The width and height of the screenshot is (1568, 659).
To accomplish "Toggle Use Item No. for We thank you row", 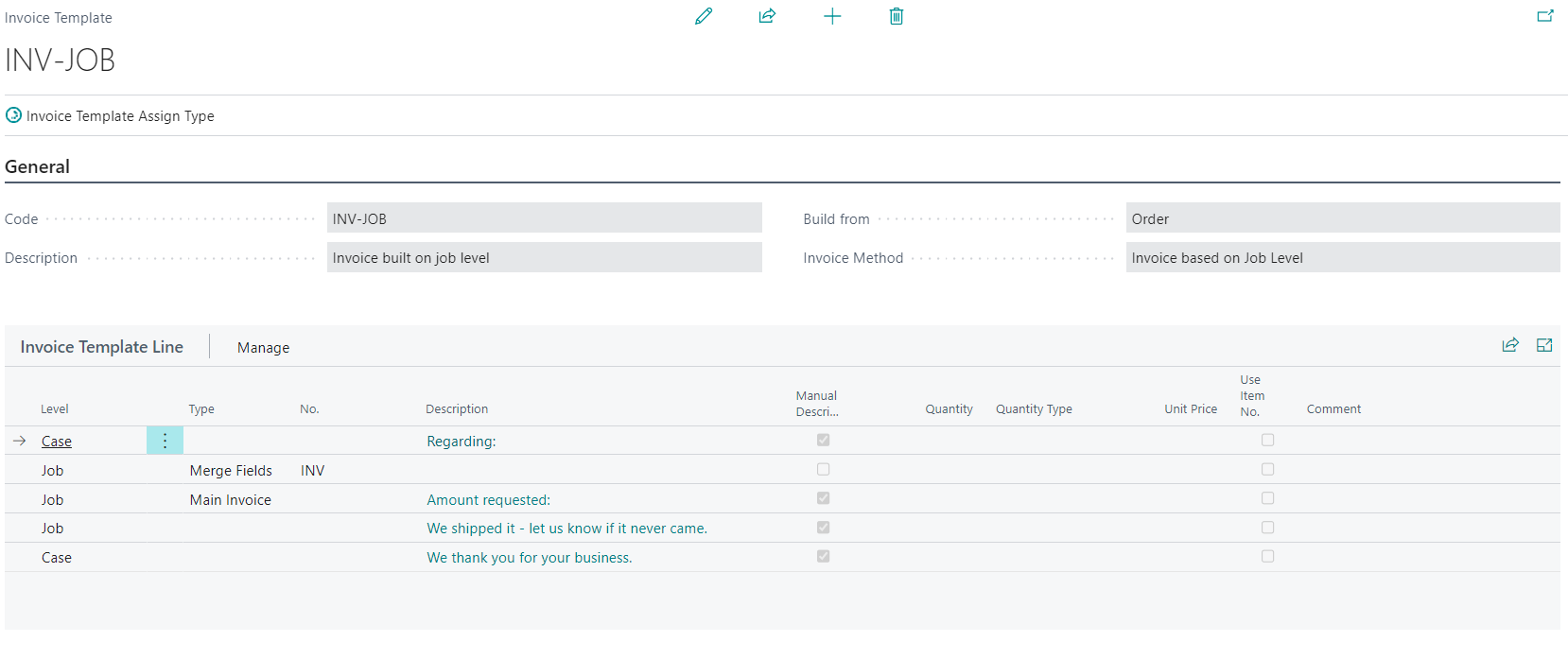I will coord(1267,556).
